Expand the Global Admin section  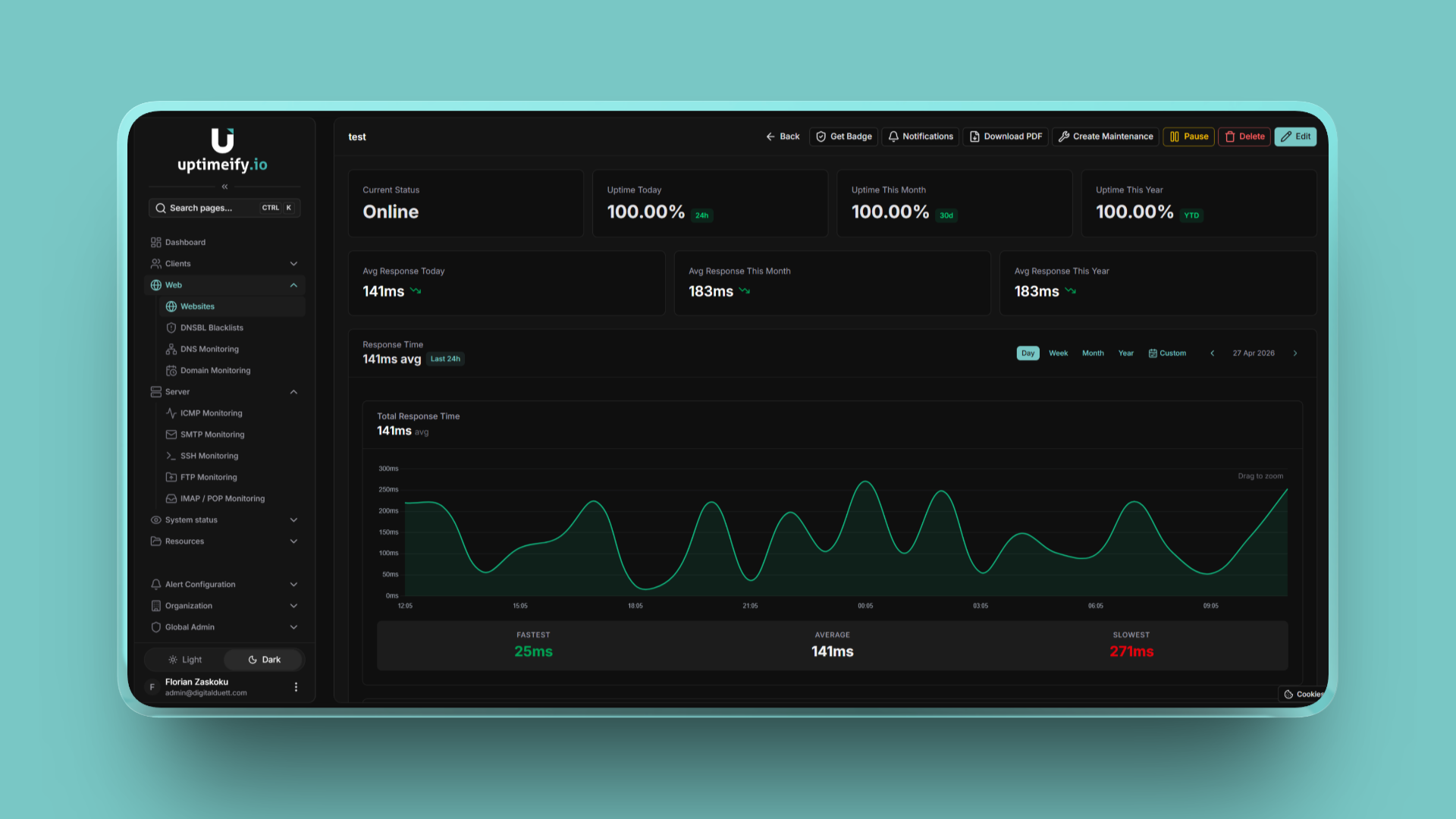[x=294, y=627]
